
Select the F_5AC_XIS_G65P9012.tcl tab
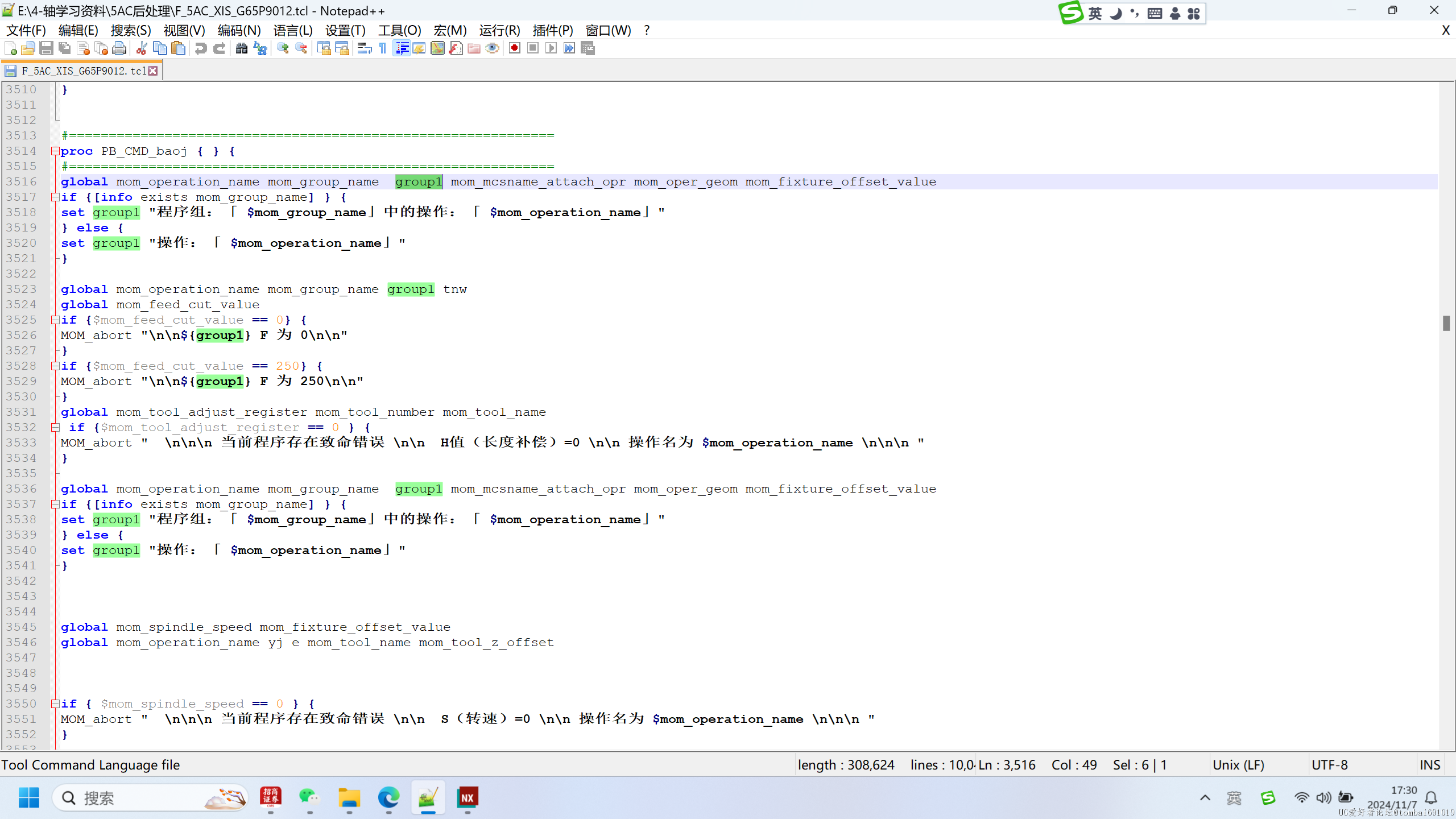[83, 71]
